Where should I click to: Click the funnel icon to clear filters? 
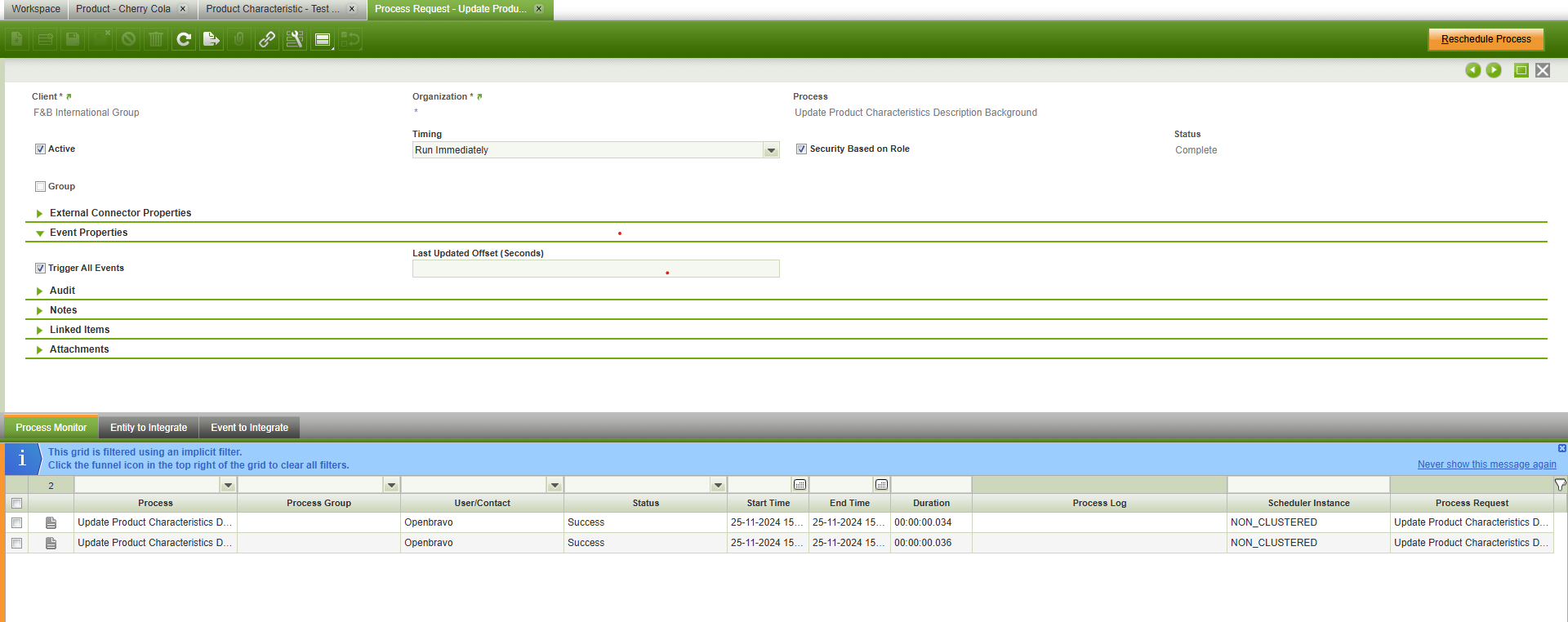click(1560, 485)
